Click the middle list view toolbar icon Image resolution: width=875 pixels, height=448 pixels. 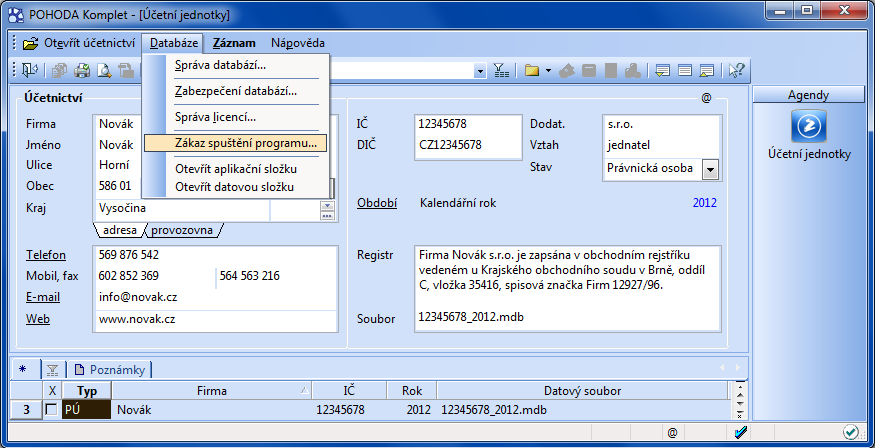coord(685,70)
